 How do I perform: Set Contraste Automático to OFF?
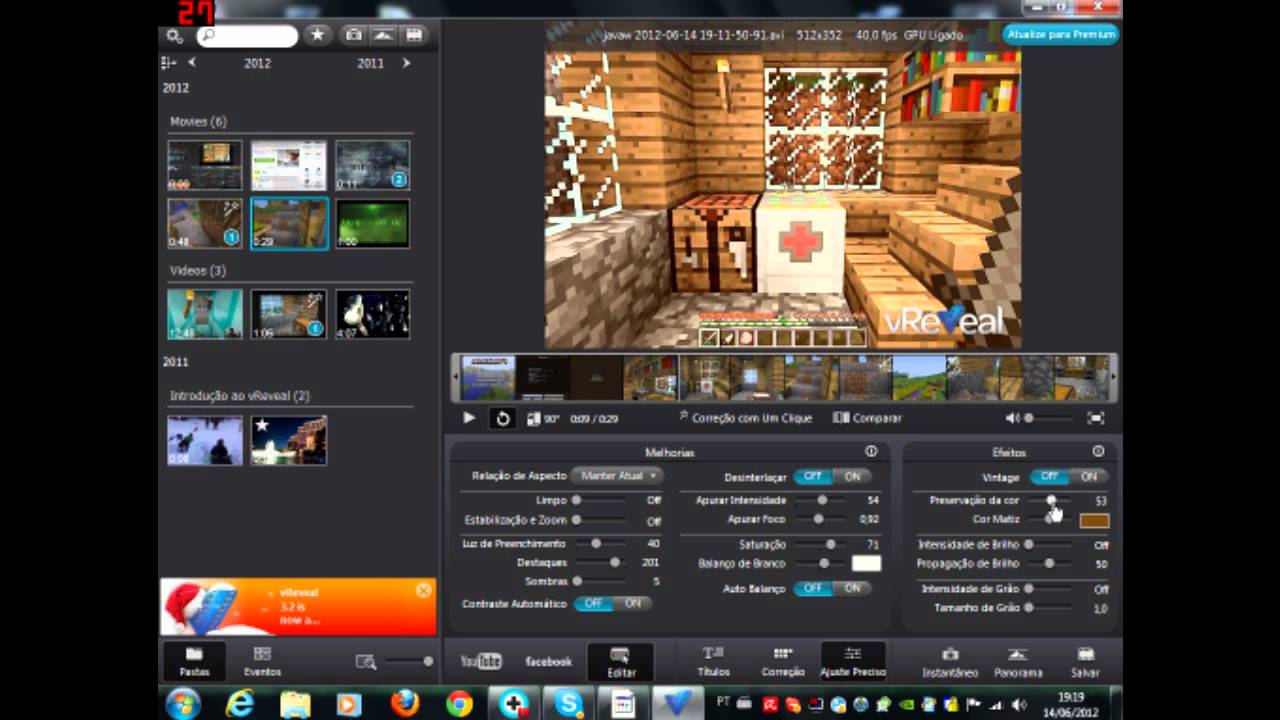coord(594,604)
